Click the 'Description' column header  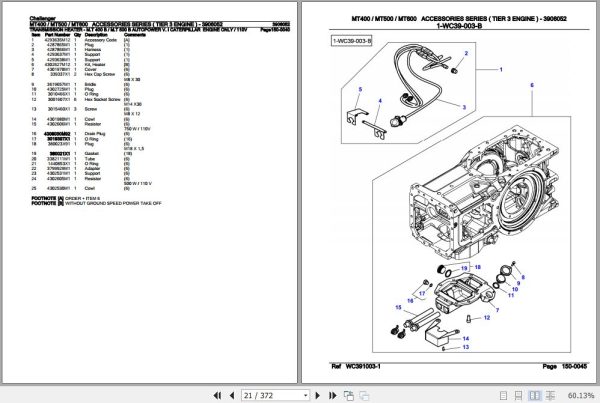[96, 35]
